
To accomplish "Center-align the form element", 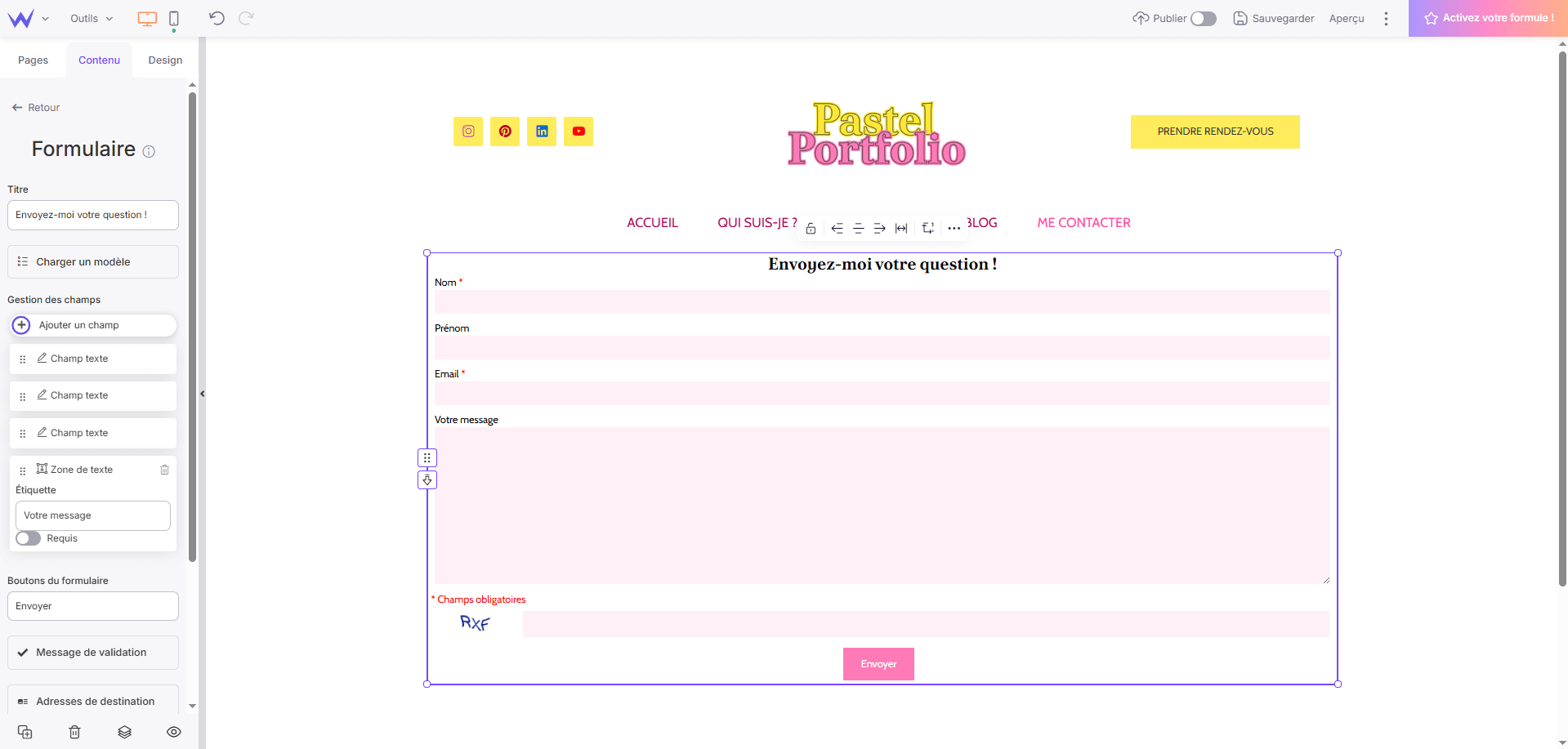I will pos(858,229).
